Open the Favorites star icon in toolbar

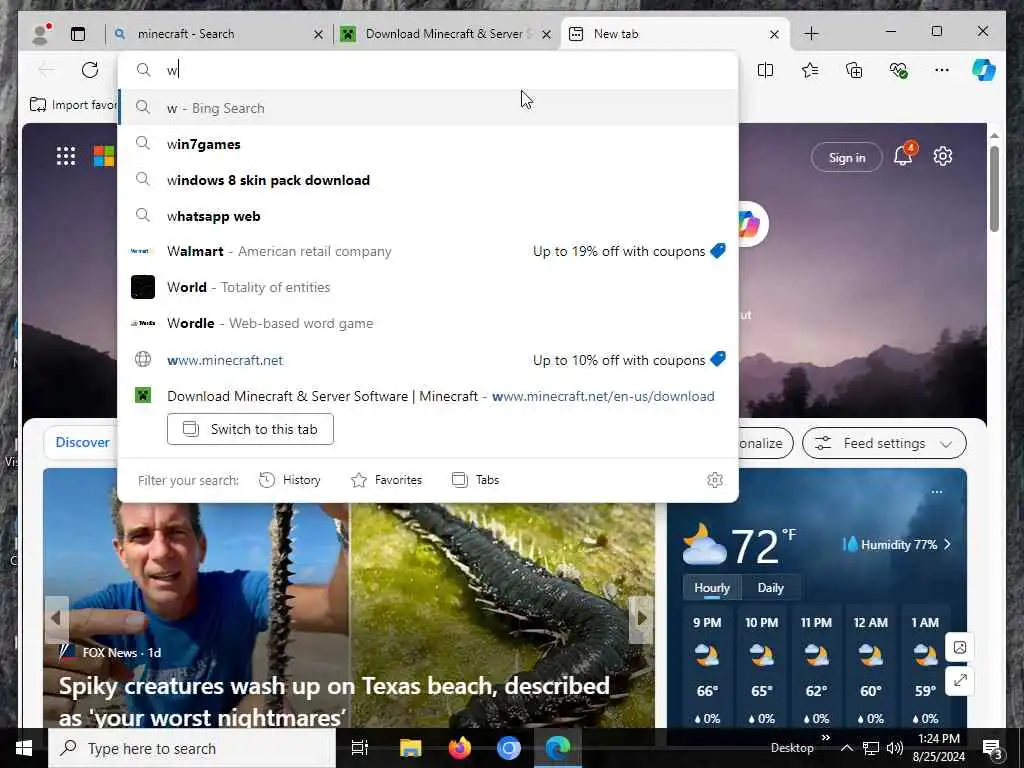click(x=810, y=70)
